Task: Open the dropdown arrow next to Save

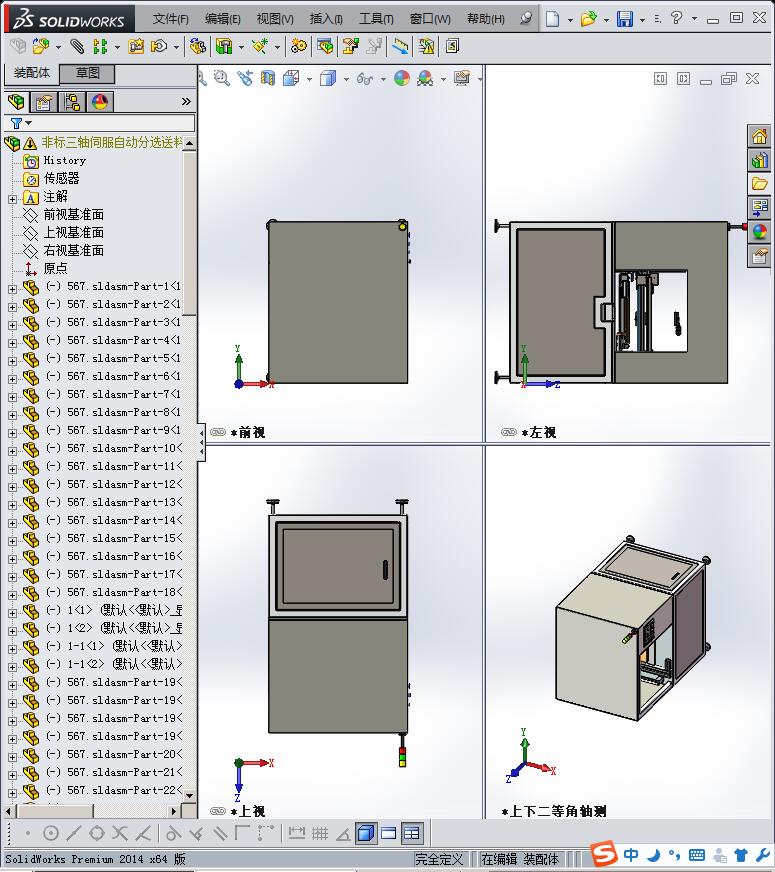Action: click(642, 20)
